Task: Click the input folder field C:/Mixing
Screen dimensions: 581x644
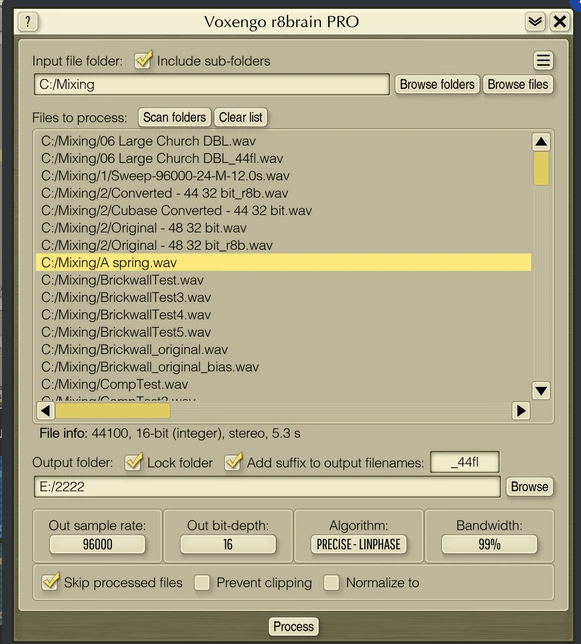Action: click(x=212, y=84)
